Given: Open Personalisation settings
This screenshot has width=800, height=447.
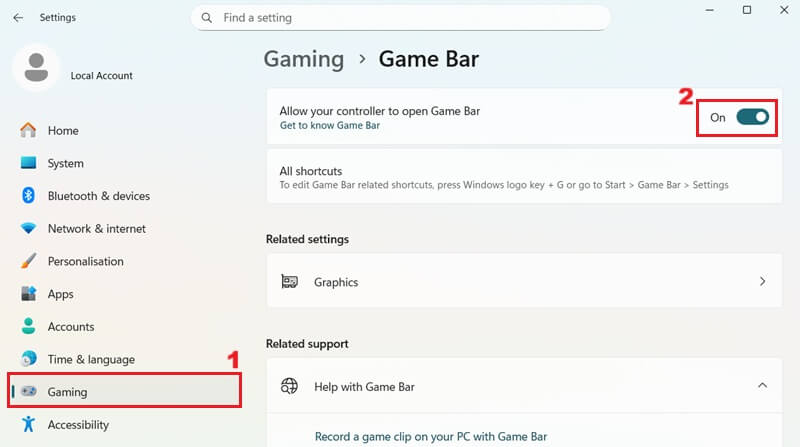Looking at the screenshot, I should pos(124,261).
